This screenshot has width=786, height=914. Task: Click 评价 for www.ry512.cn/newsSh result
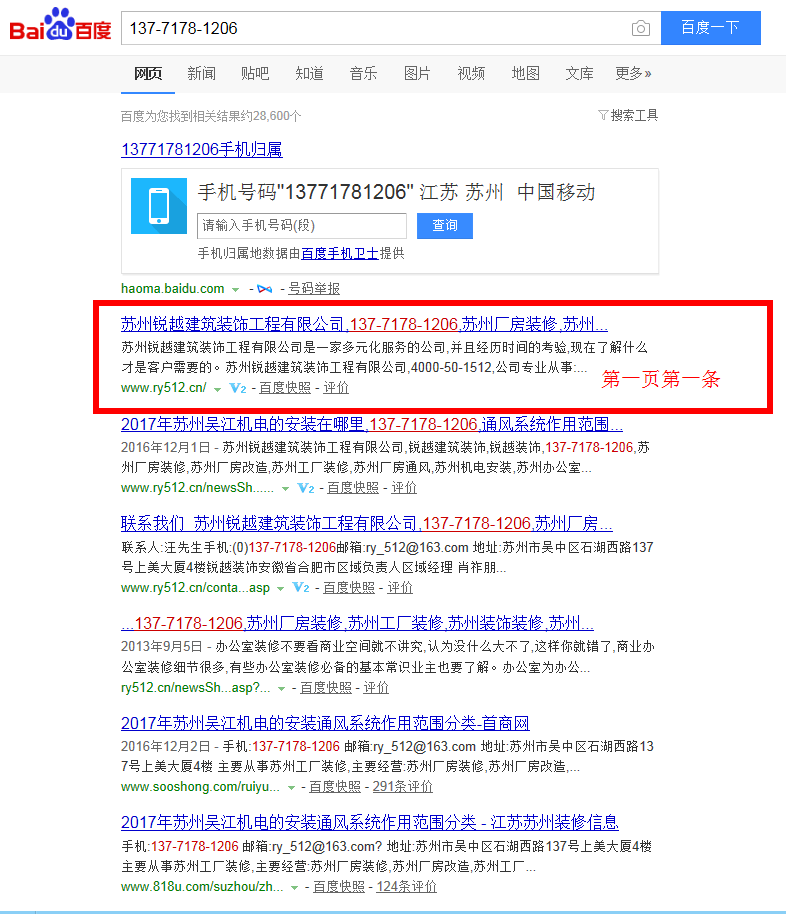tap(404, 487)
